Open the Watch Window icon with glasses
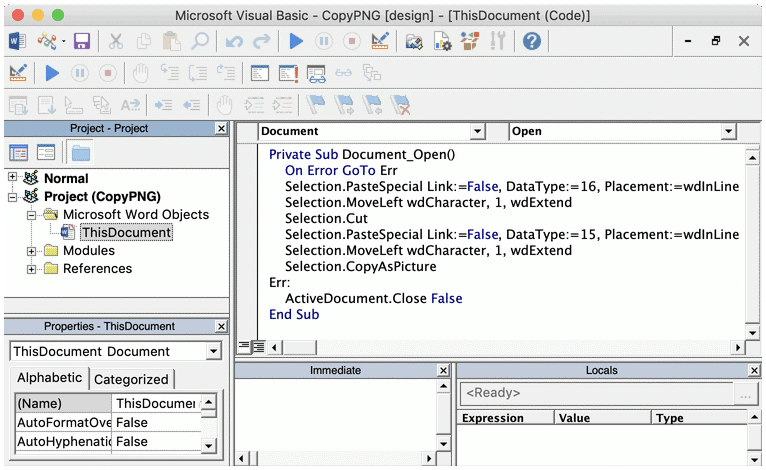766x470 pixels. point(317,74)
